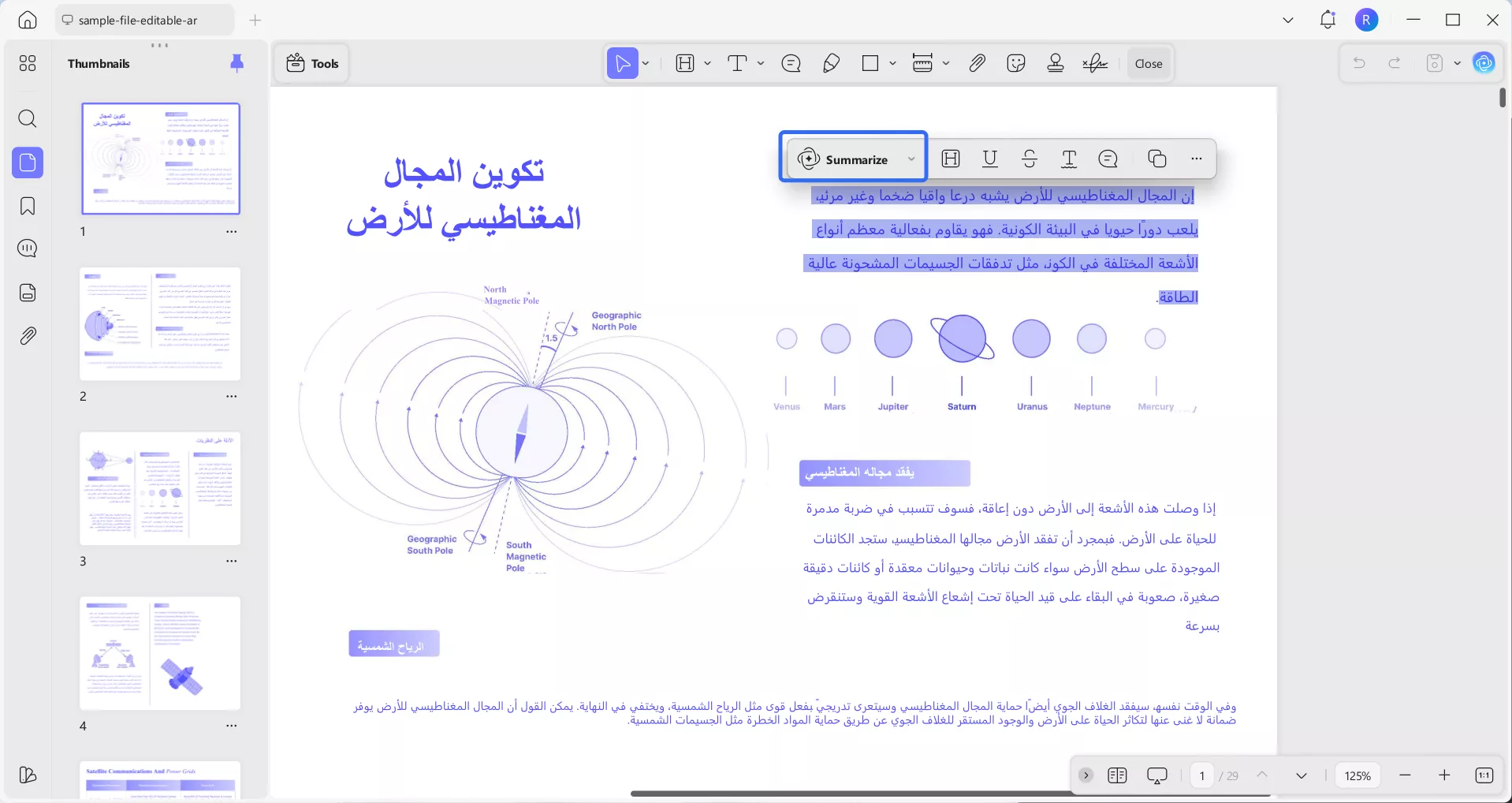Open the Tools menu
The width and height of the screenshot is (1512, 803).
click(x=312, y=63)
